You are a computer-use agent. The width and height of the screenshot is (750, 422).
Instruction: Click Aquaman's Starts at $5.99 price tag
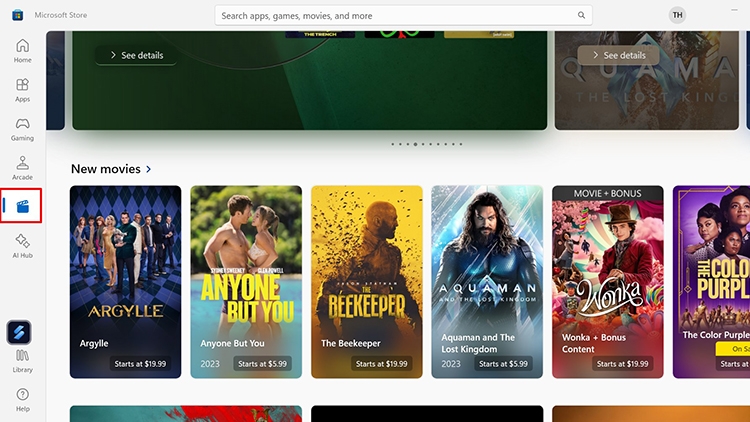click(503, 364)
